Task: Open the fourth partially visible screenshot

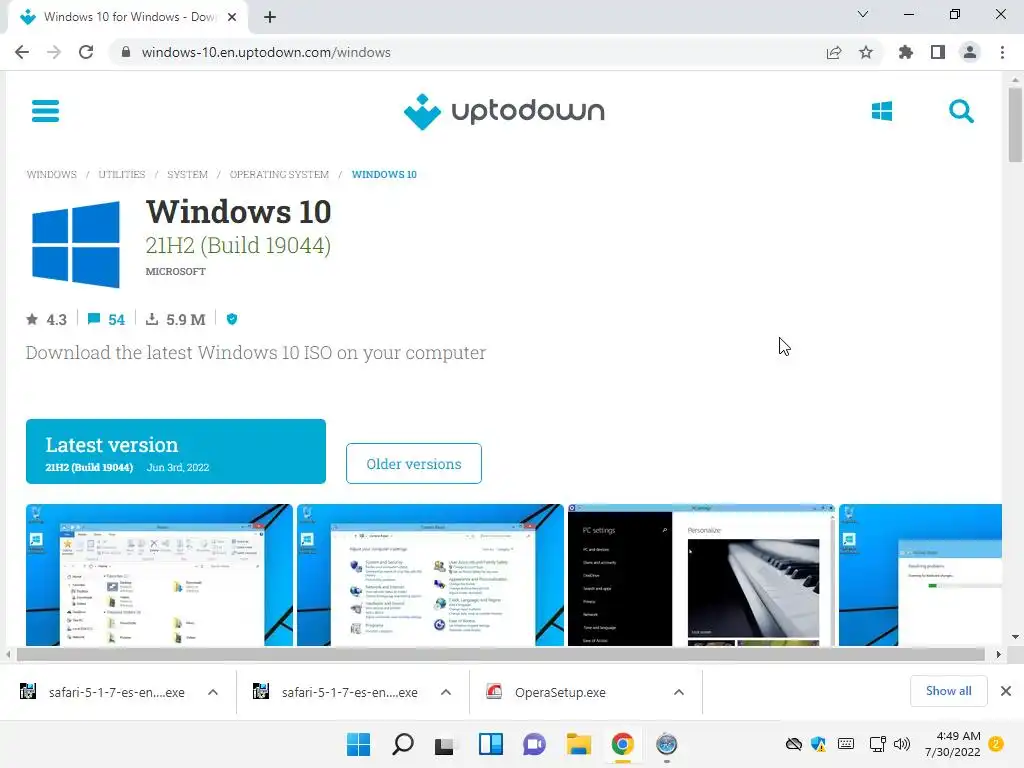Action: pyautogui.click(x=920, y=575)
